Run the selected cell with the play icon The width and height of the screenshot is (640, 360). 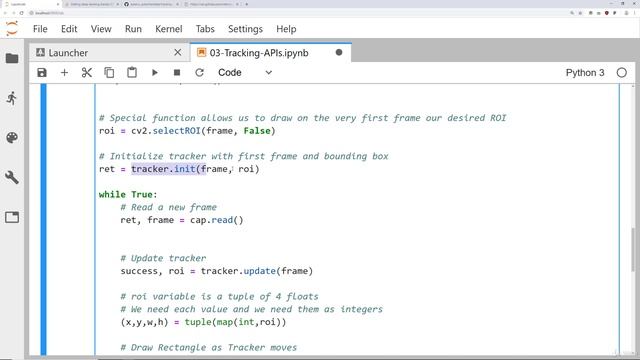click(x=154, y=73)
